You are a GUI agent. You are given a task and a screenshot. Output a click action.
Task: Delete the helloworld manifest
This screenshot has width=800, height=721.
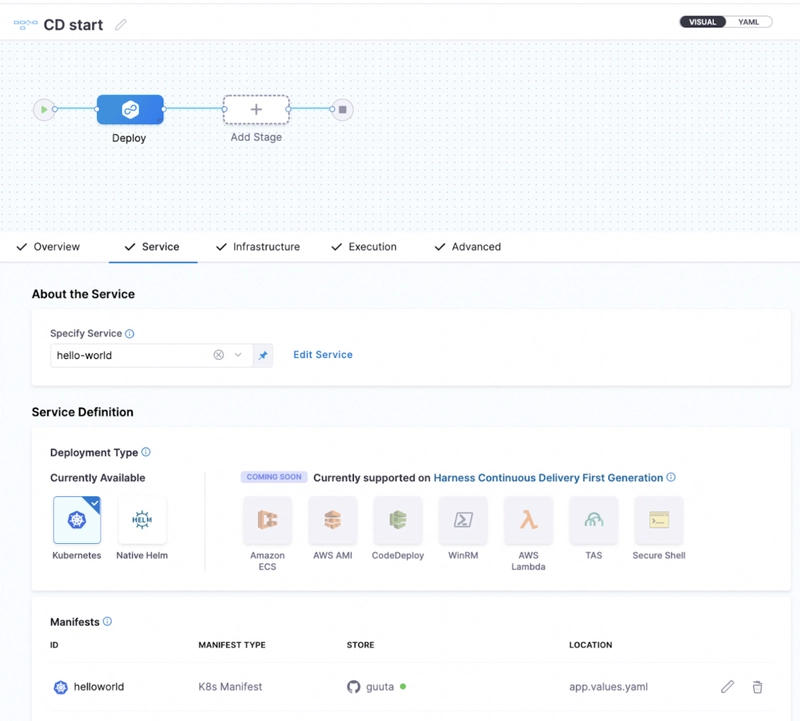(758, 687)
